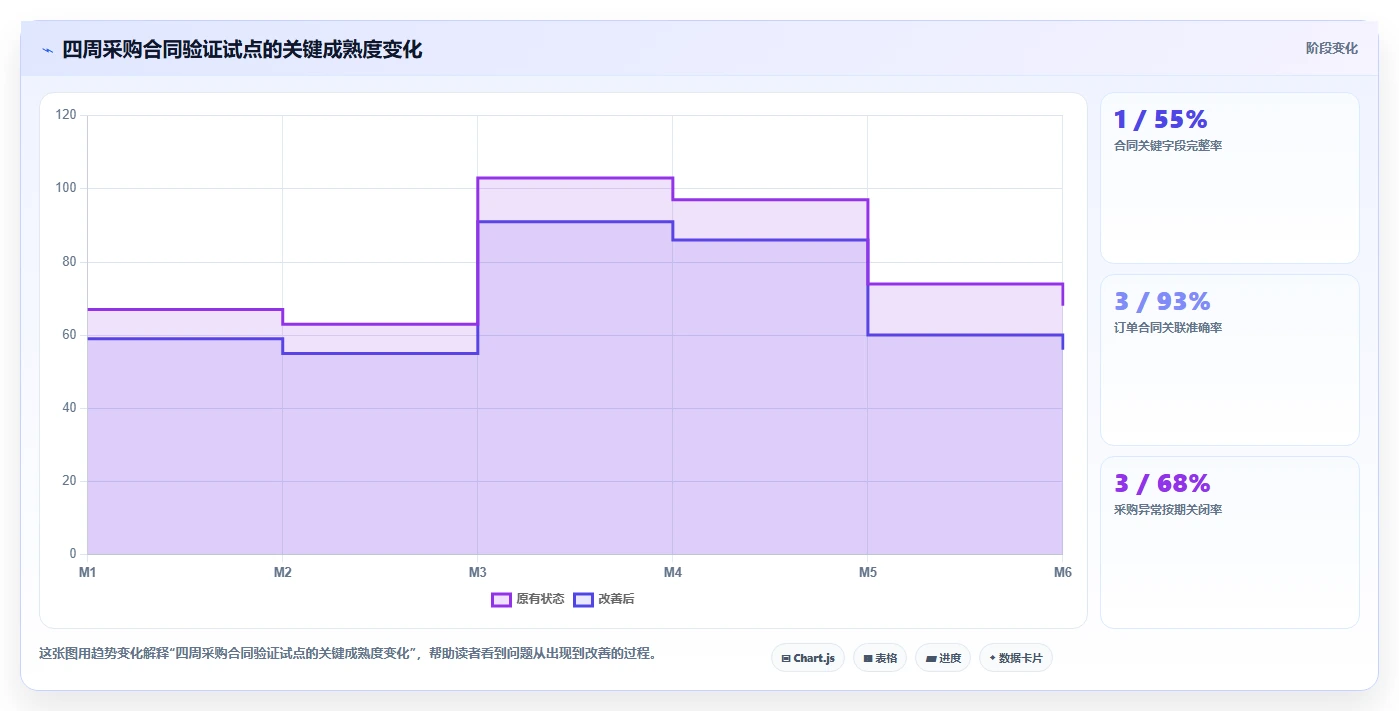Click the M6 axis label

click(1062, 572)
